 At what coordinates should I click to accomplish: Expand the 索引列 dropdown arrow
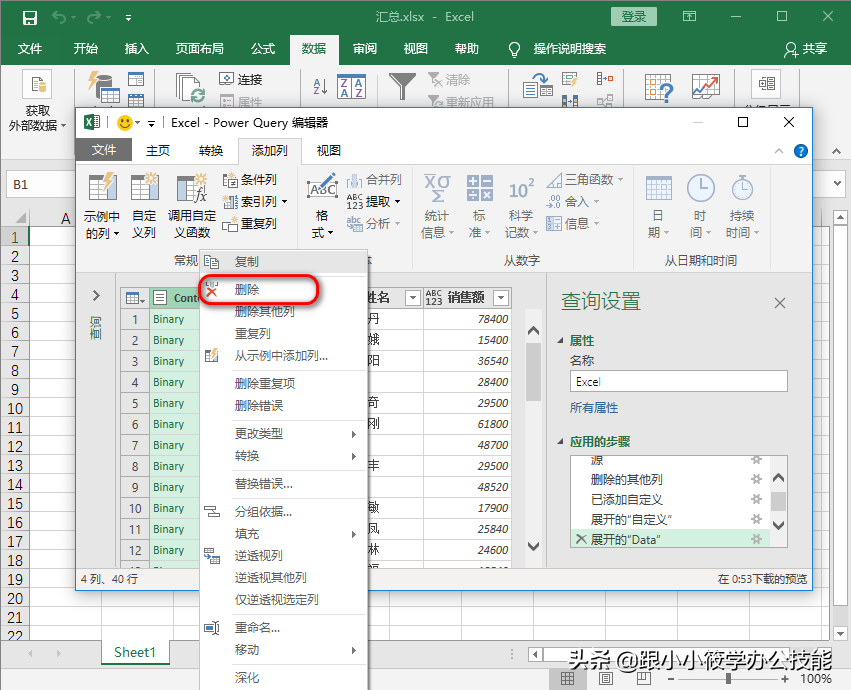pyautogui.click(x=284, y=202)
